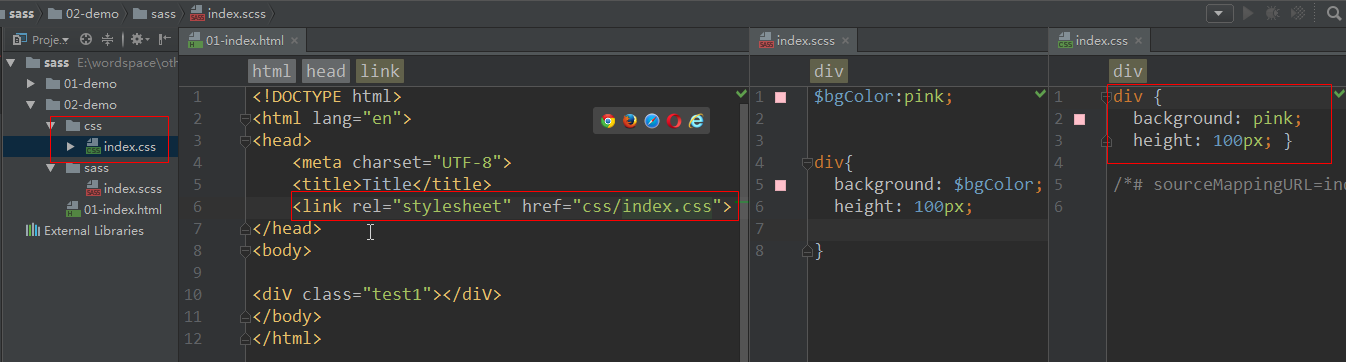Close the index.css tab
Screen dimensions: 1346x362
(x=1139, y=42)
